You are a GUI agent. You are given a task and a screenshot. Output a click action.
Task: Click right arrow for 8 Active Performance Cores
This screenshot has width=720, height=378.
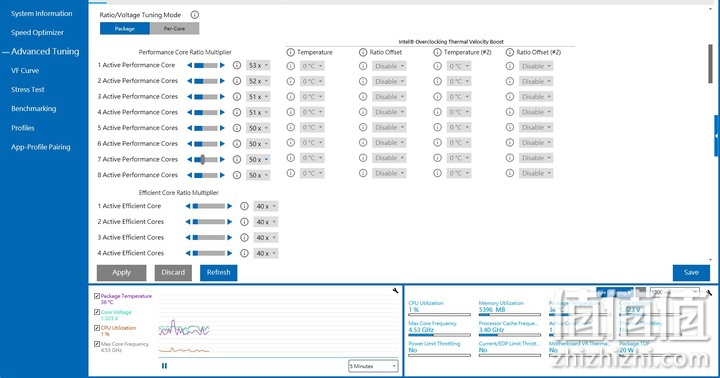(x=222, y=175)
